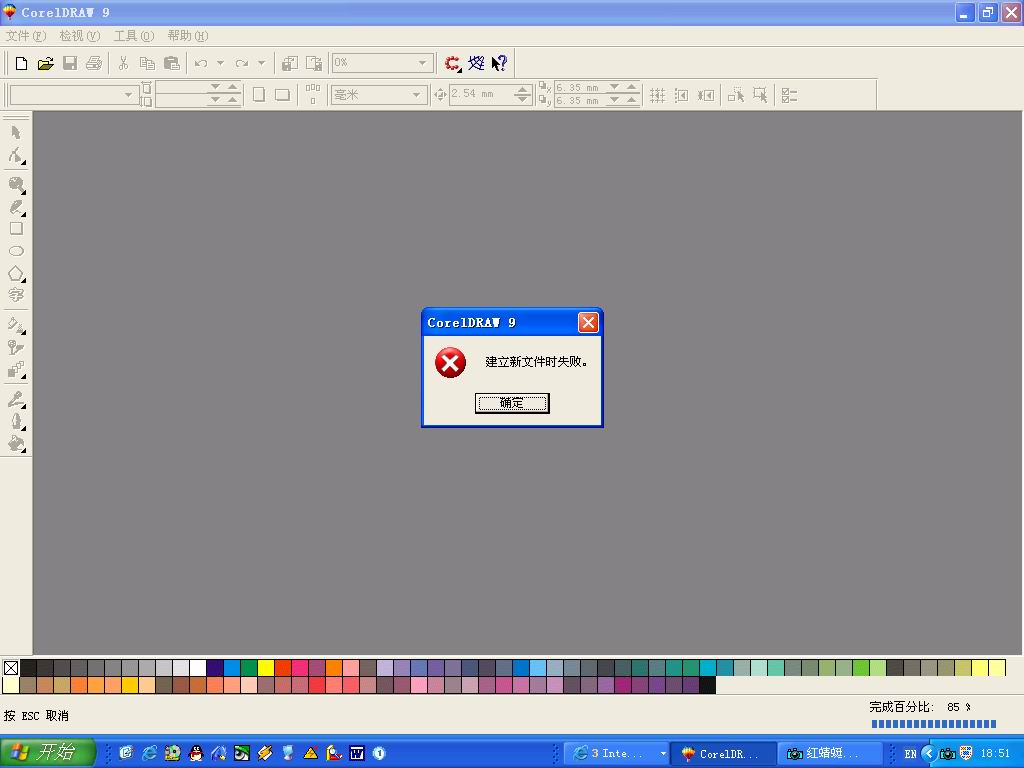Click the Portrait orientation button
Screen dimensions: 1024x768
259,95
